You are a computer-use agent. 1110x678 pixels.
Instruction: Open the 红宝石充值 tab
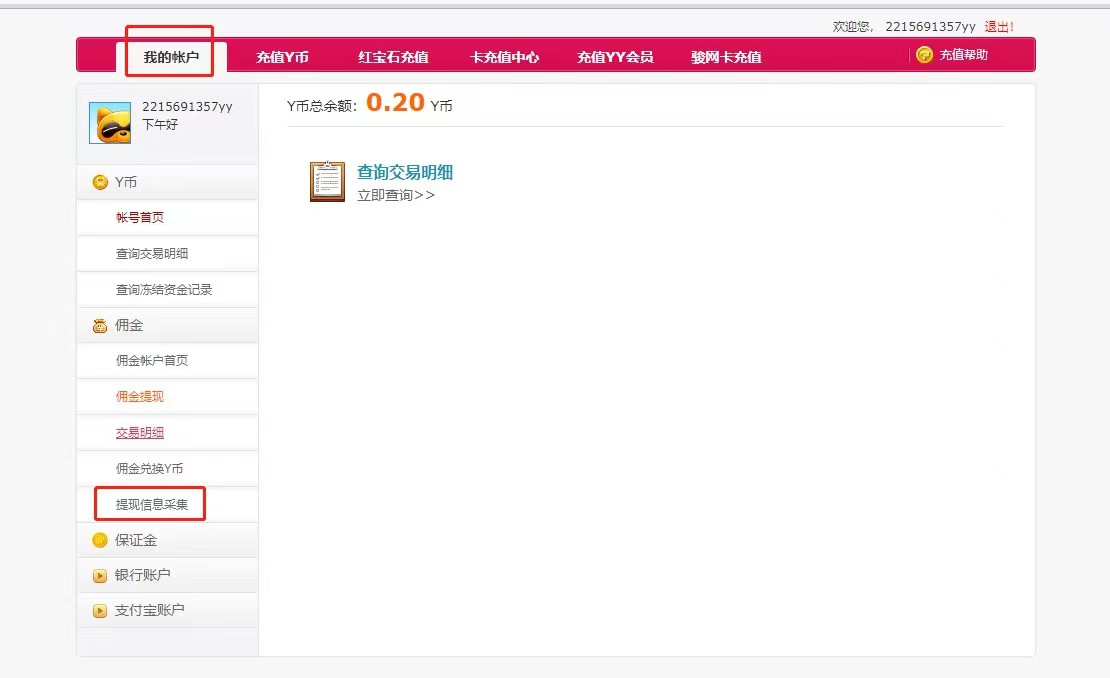click(393, 57)
